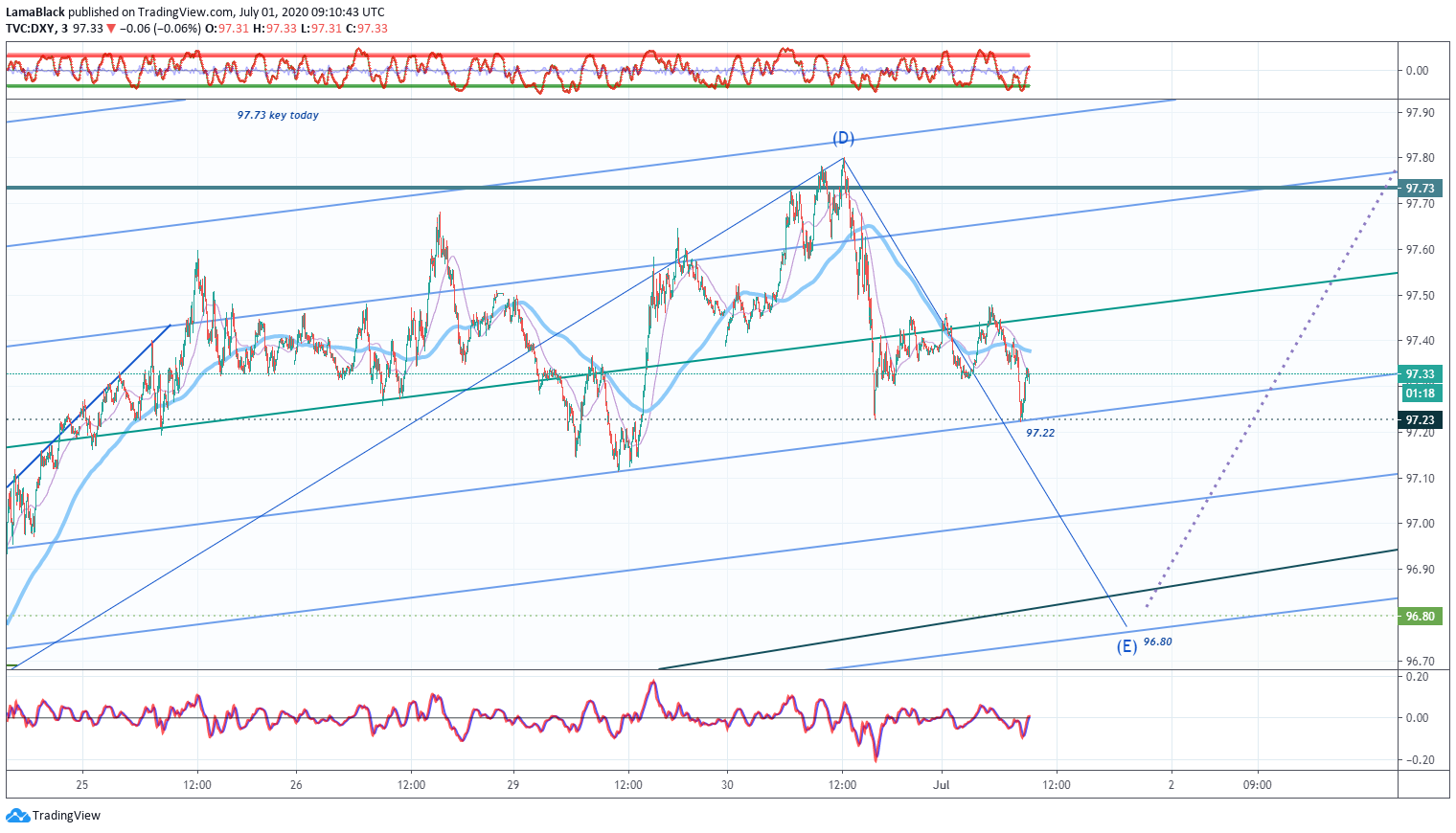Viewport: 1456px width, 833px height.
Task: Click the O:97.31 open value
Action: 227,29
